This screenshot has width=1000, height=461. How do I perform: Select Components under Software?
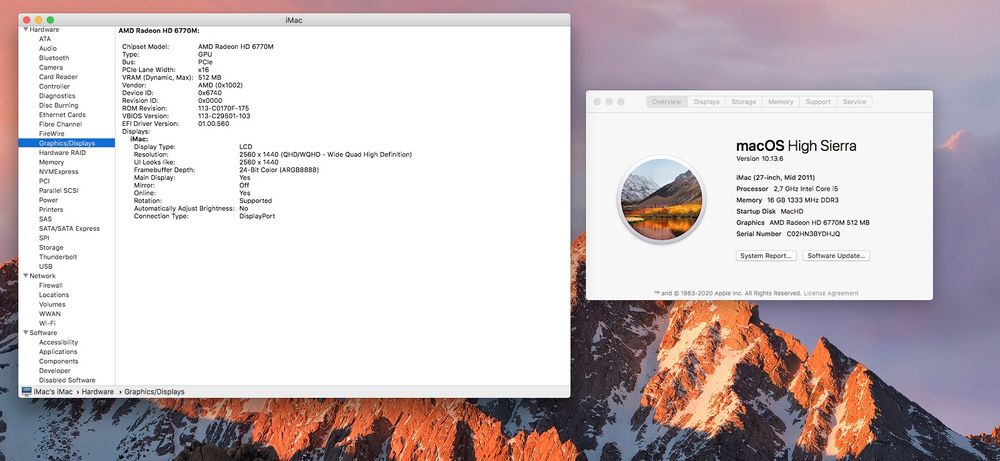58,362
